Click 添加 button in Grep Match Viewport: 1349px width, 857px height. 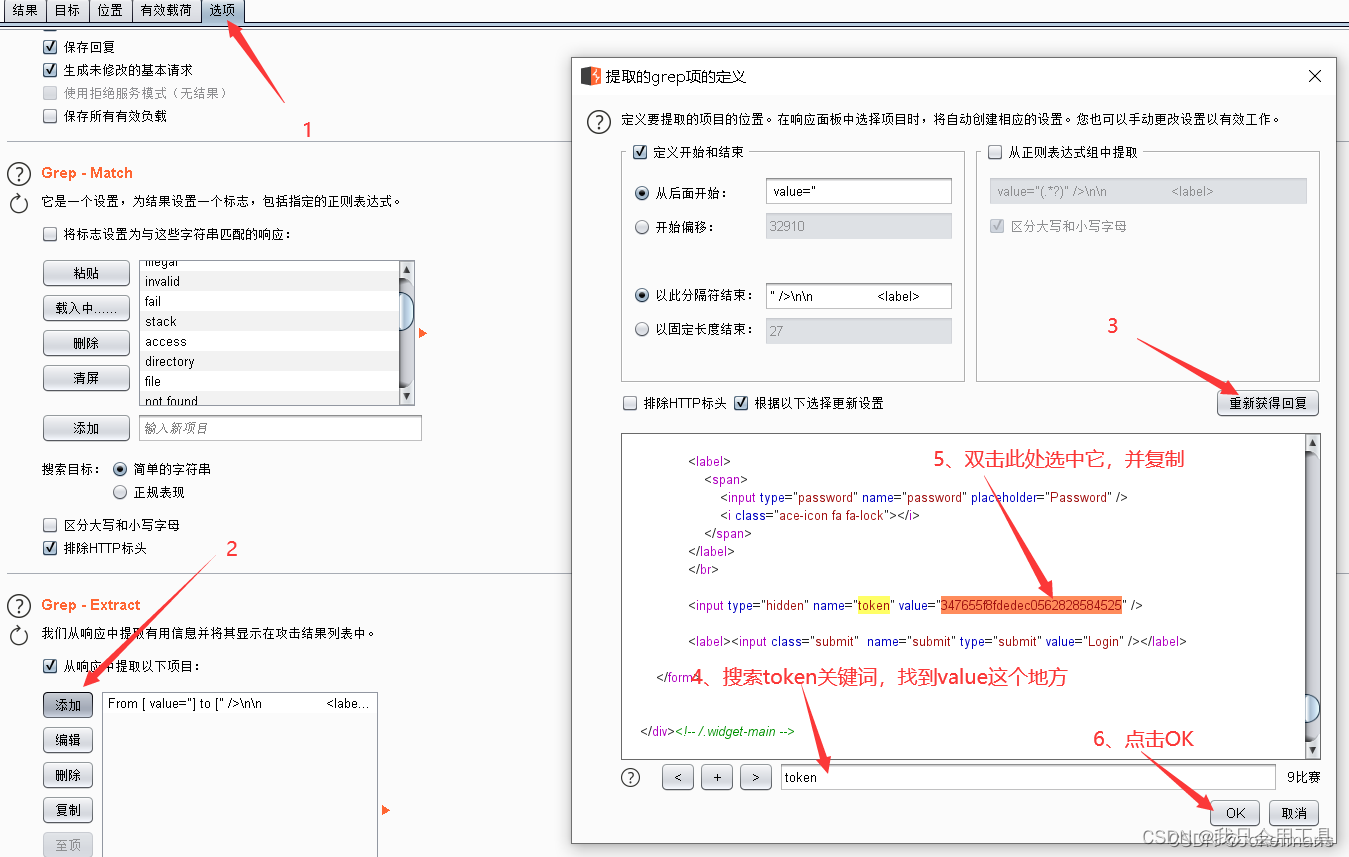point(86,428)
